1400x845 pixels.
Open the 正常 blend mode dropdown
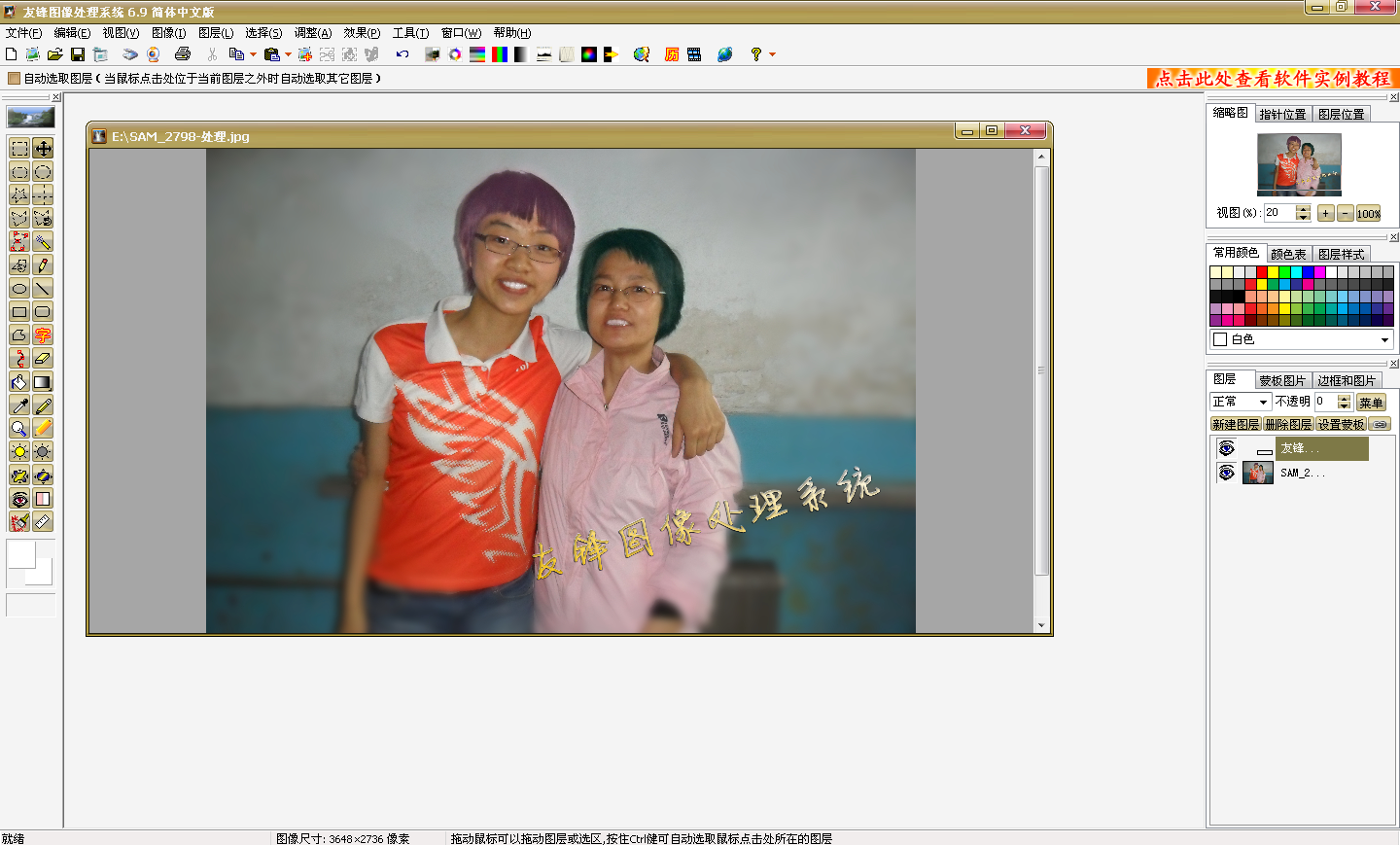pos(1263,402)
